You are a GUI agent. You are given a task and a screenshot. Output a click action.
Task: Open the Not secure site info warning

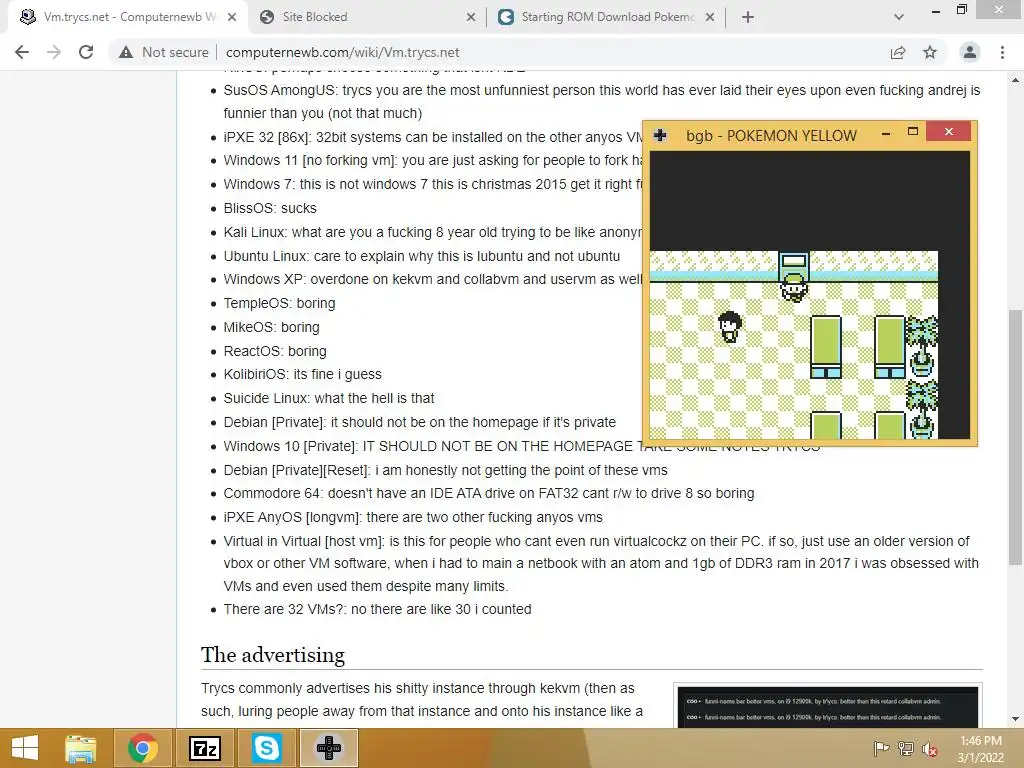[x=163, y=52]
